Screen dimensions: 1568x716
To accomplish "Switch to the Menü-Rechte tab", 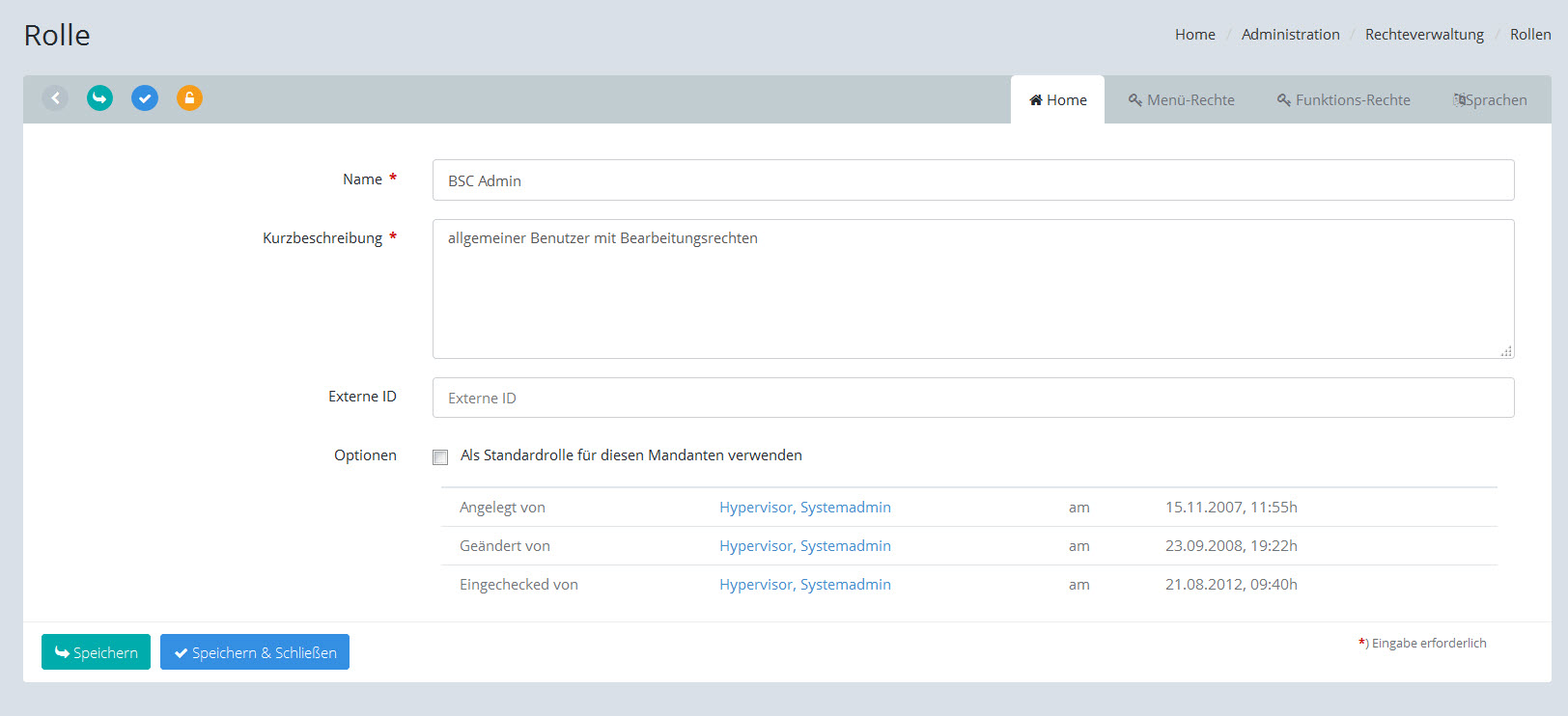I will coord(1181,100).
